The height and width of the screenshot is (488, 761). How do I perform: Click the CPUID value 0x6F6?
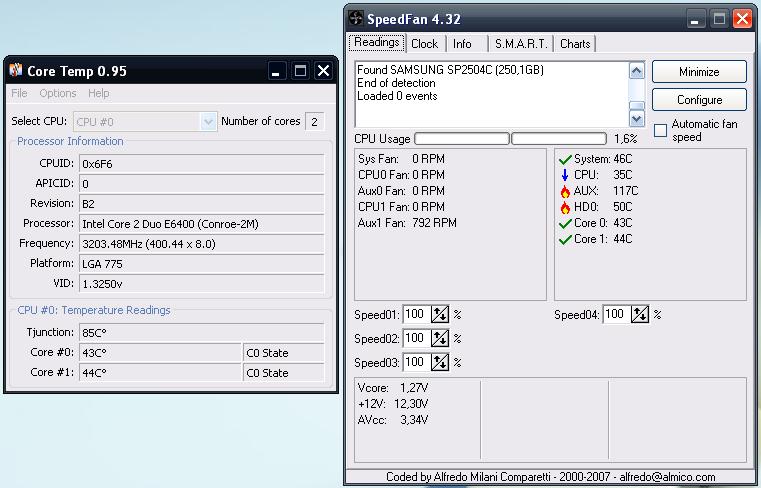click(x=201, y=164)
